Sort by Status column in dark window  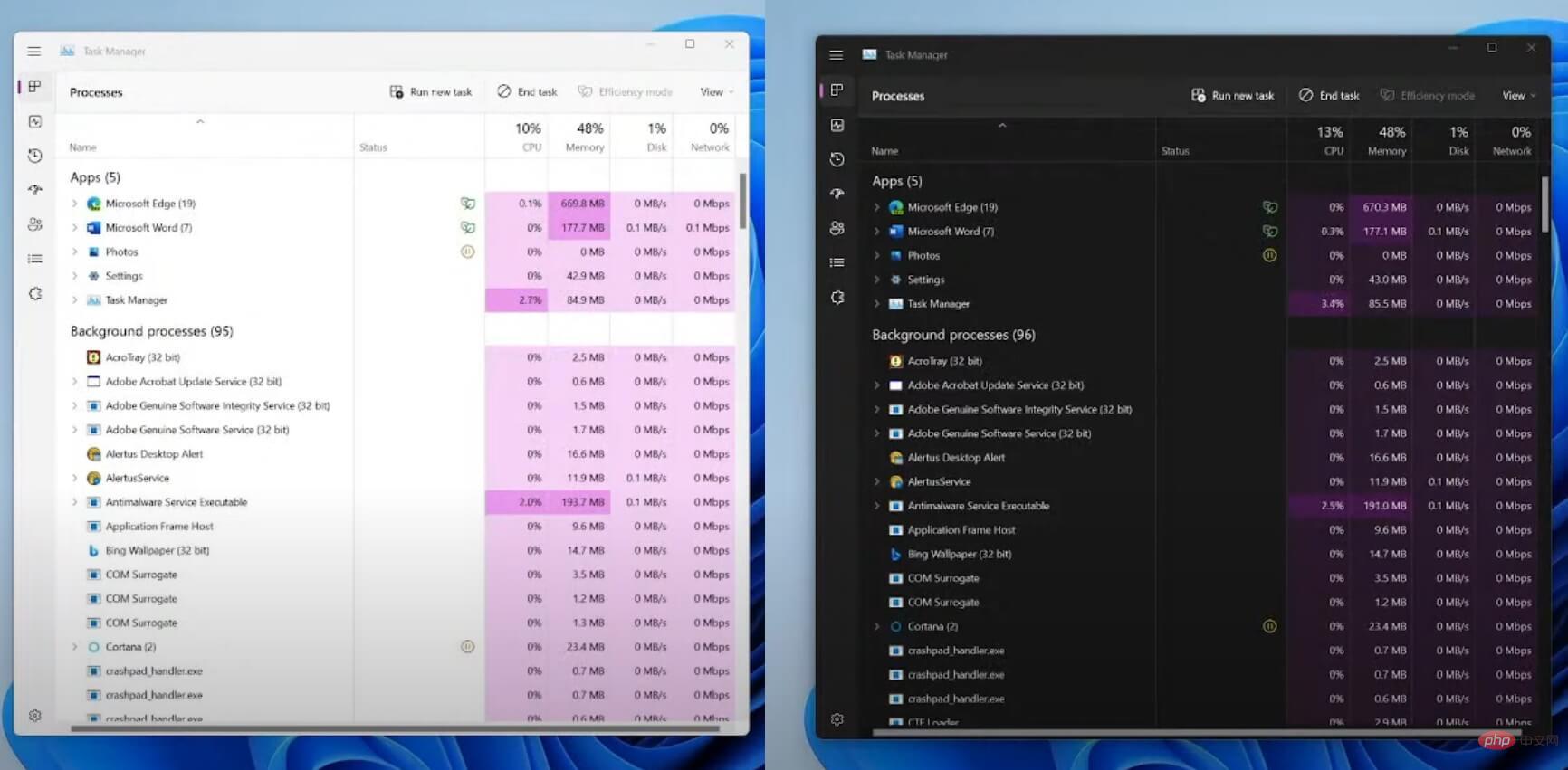[x=1220, y=140]
